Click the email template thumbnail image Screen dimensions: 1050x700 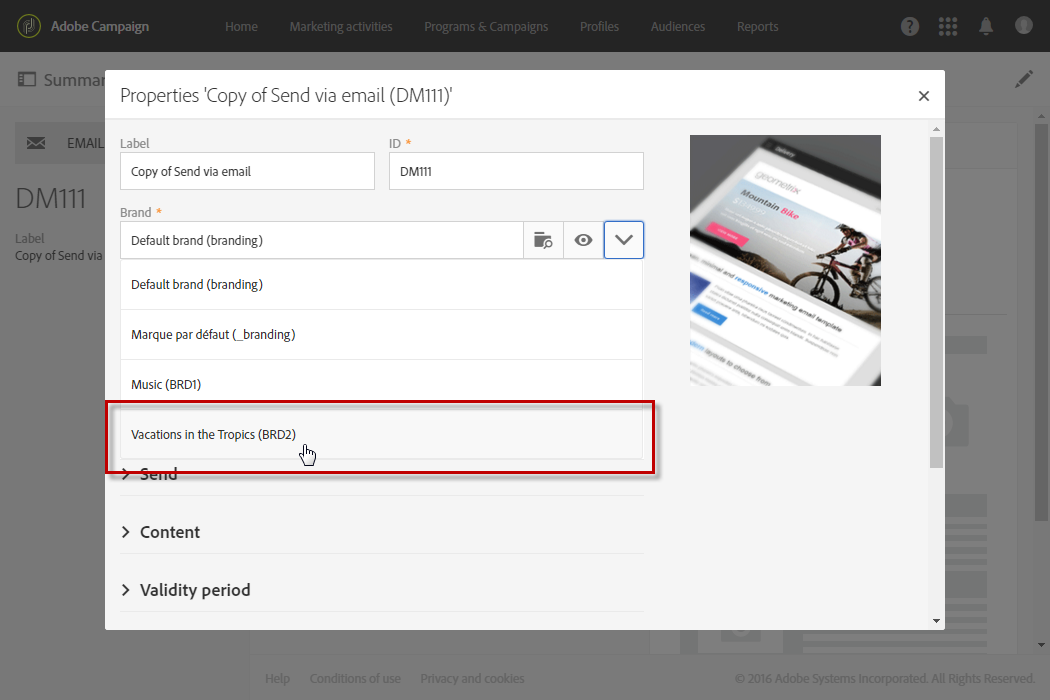coord(785,260)
